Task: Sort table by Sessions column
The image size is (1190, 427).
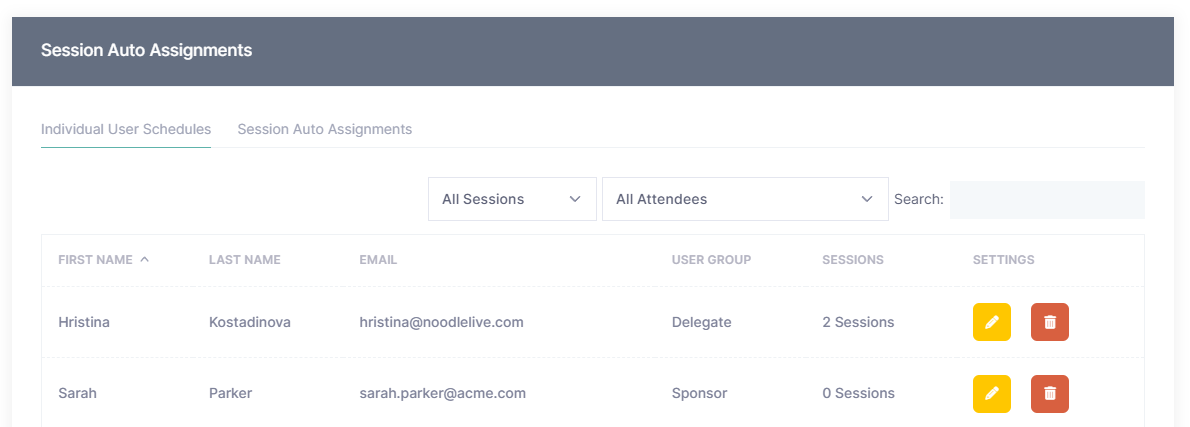Action: pyautogui.click(x=853, y=260)
